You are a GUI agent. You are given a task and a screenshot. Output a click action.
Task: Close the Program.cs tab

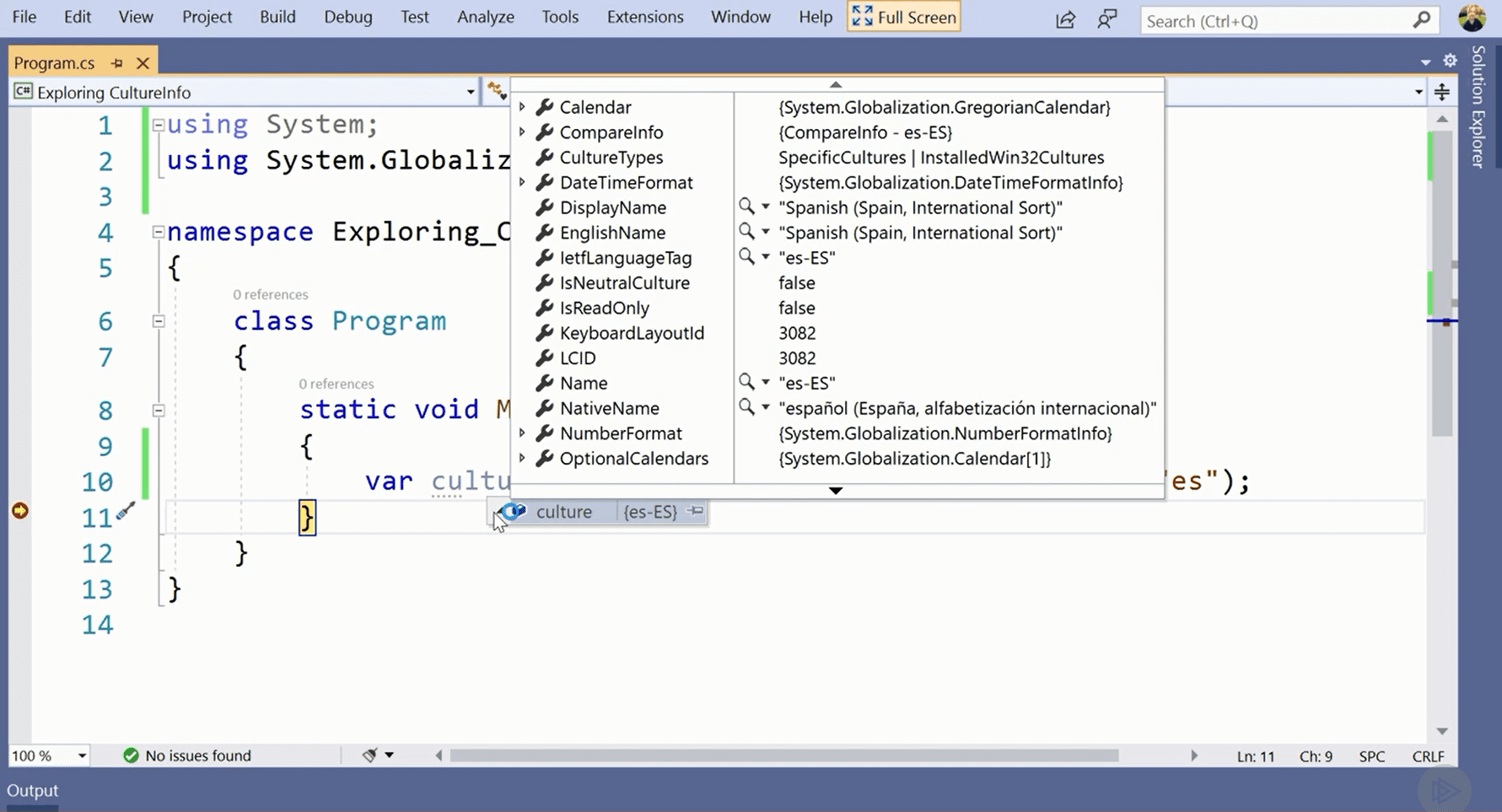(x=143, y=62)
